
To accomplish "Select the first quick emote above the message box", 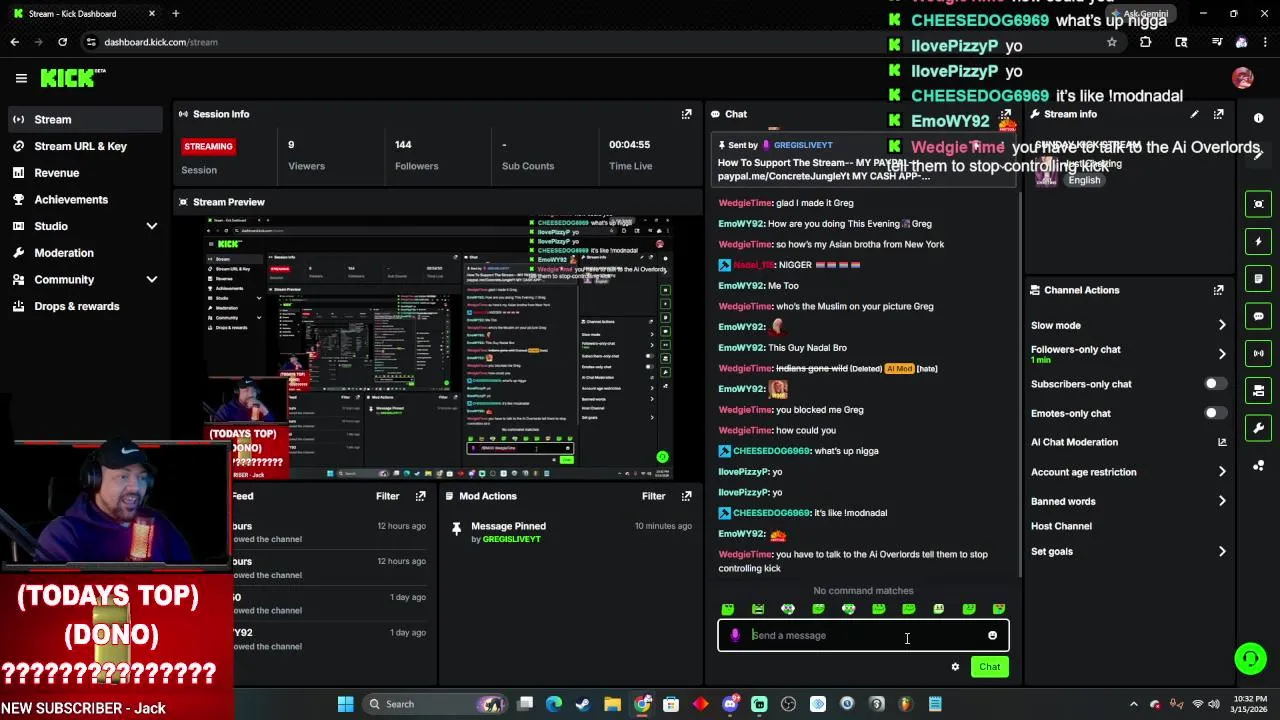I will [728, 609].
